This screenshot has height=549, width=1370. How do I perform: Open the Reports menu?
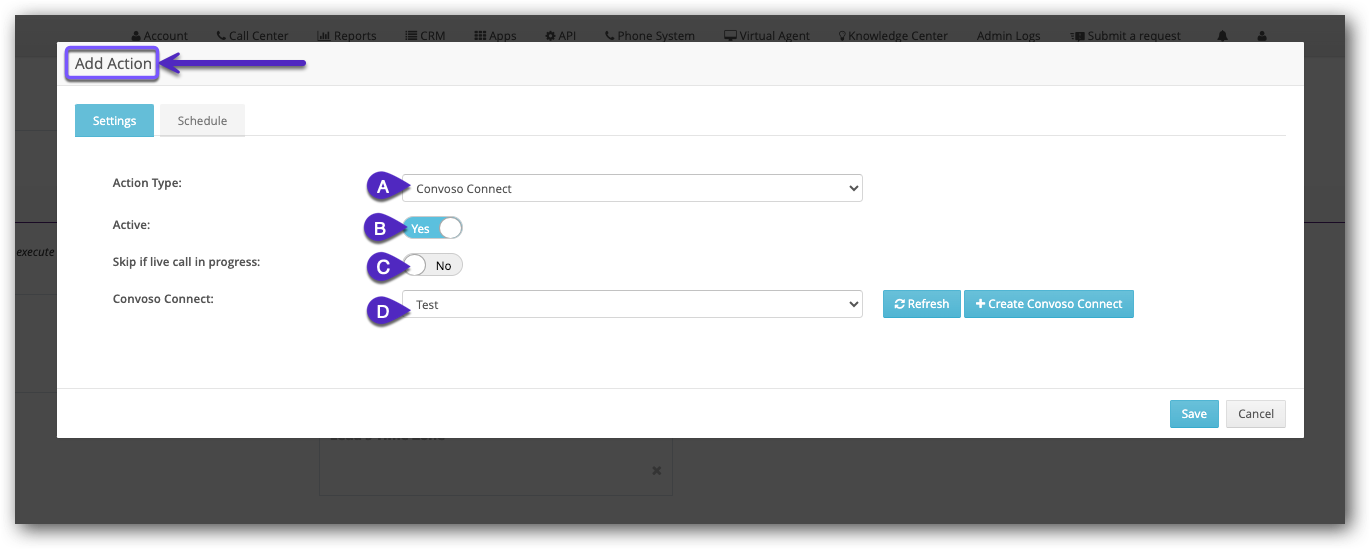[x=347, y=36]
